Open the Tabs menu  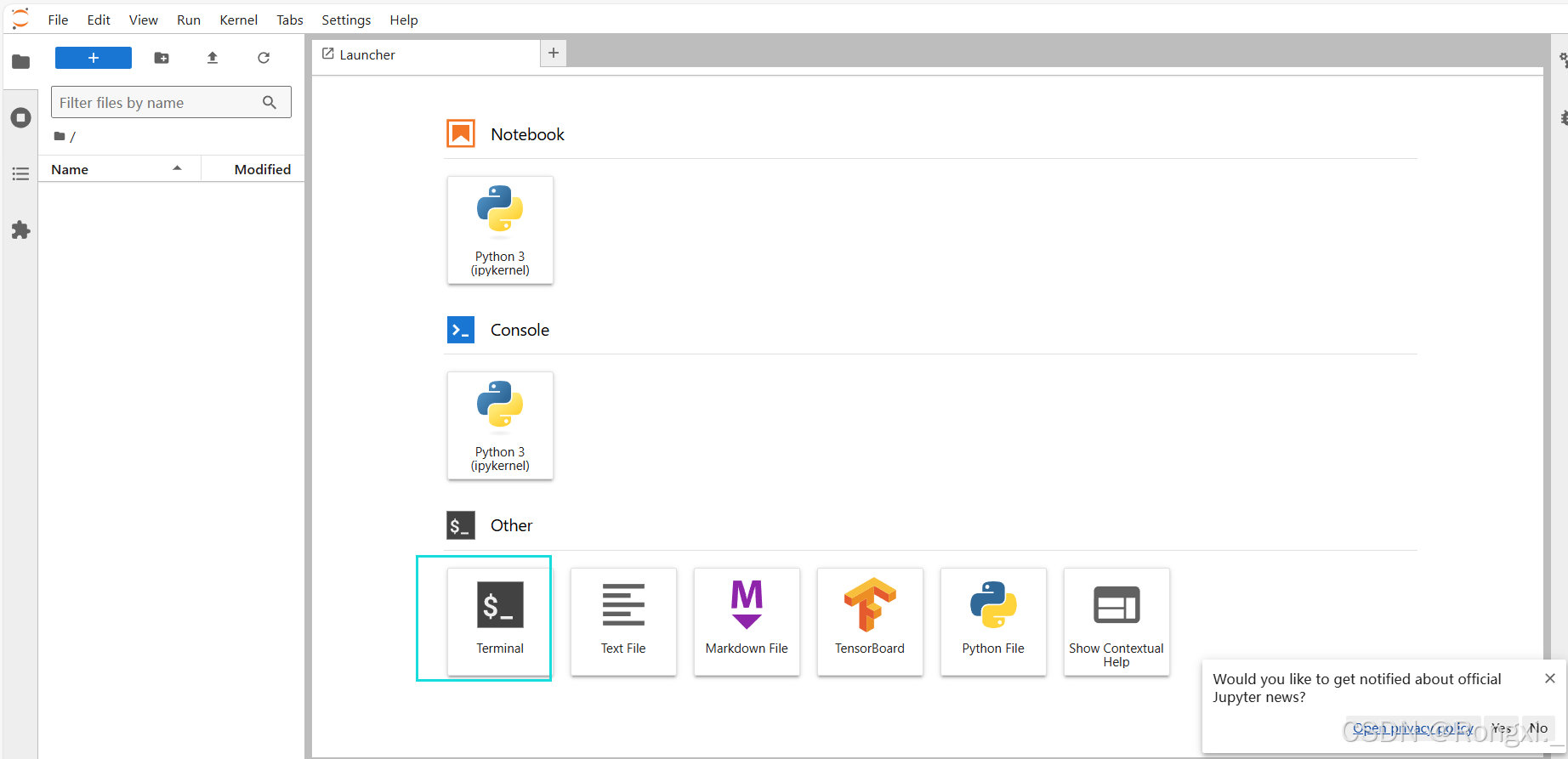pos(290,20)
